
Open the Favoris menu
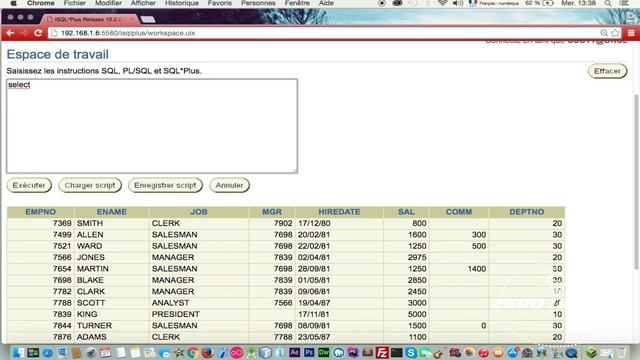click(x=220, y=3)
